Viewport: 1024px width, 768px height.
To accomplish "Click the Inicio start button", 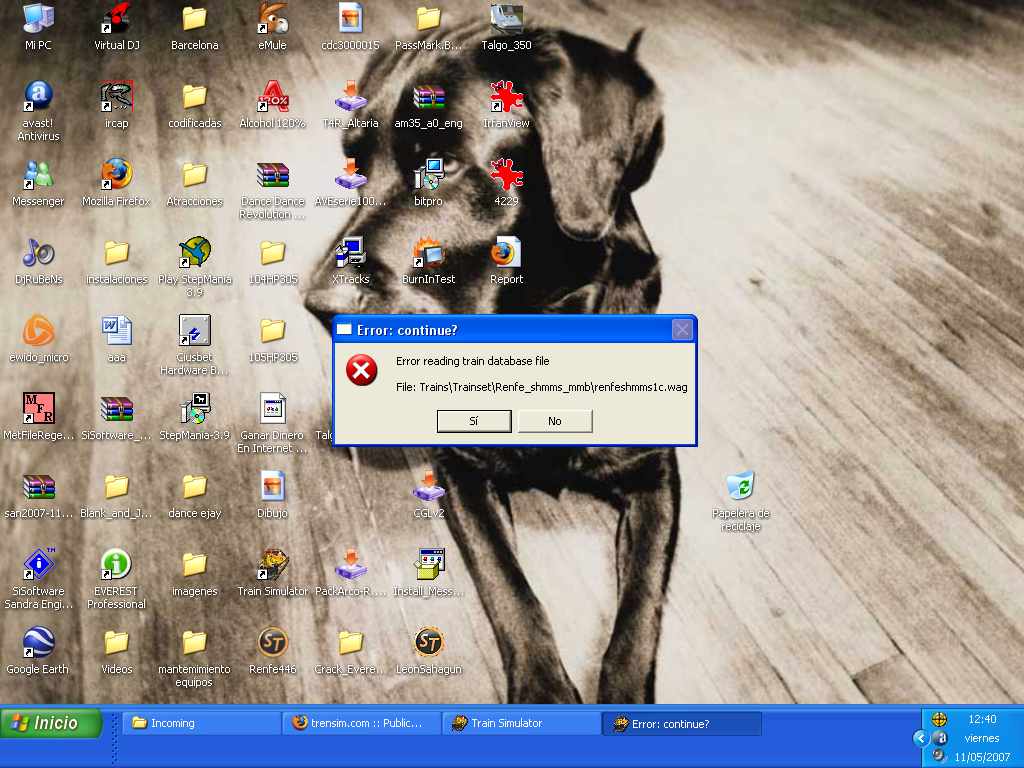I will 52,723.
